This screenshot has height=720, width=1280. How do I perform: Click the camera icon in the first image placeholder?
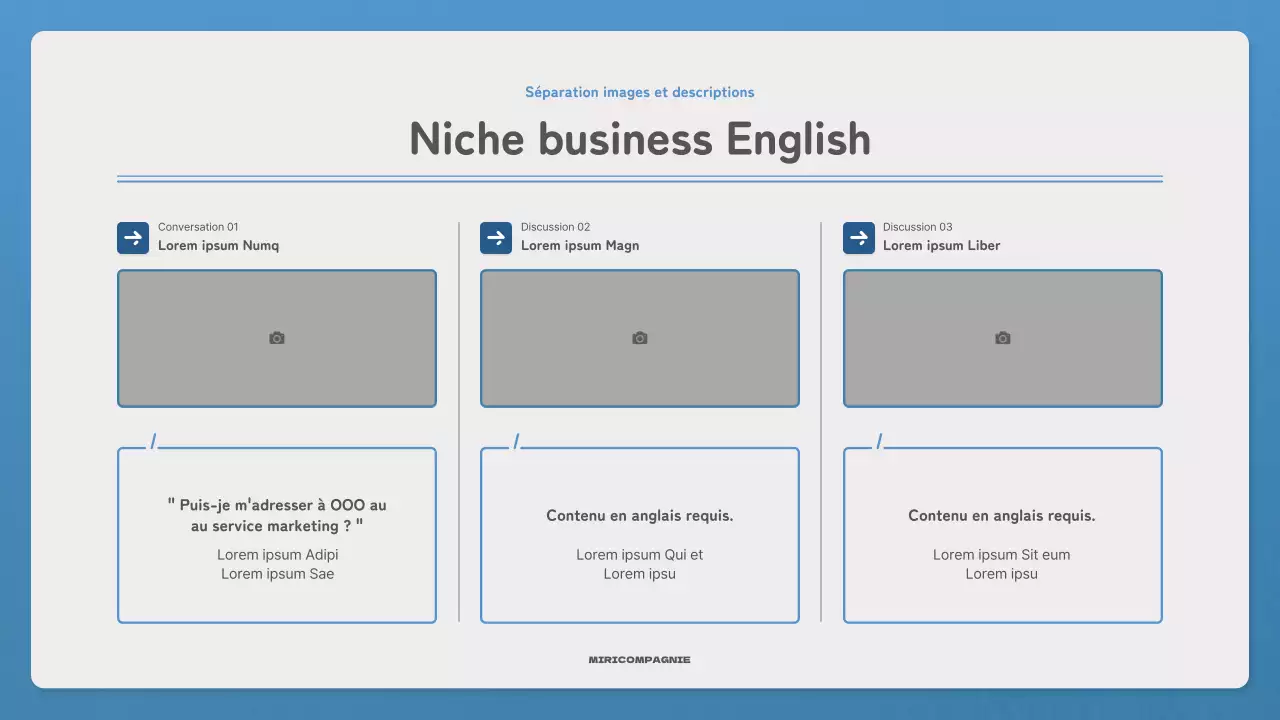277,339
